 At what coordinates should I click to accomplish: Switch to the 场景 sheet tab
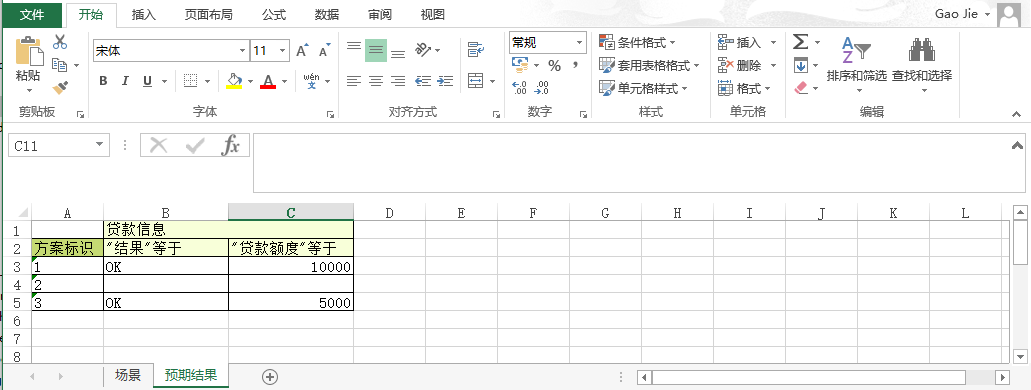(x=128, y=376)
